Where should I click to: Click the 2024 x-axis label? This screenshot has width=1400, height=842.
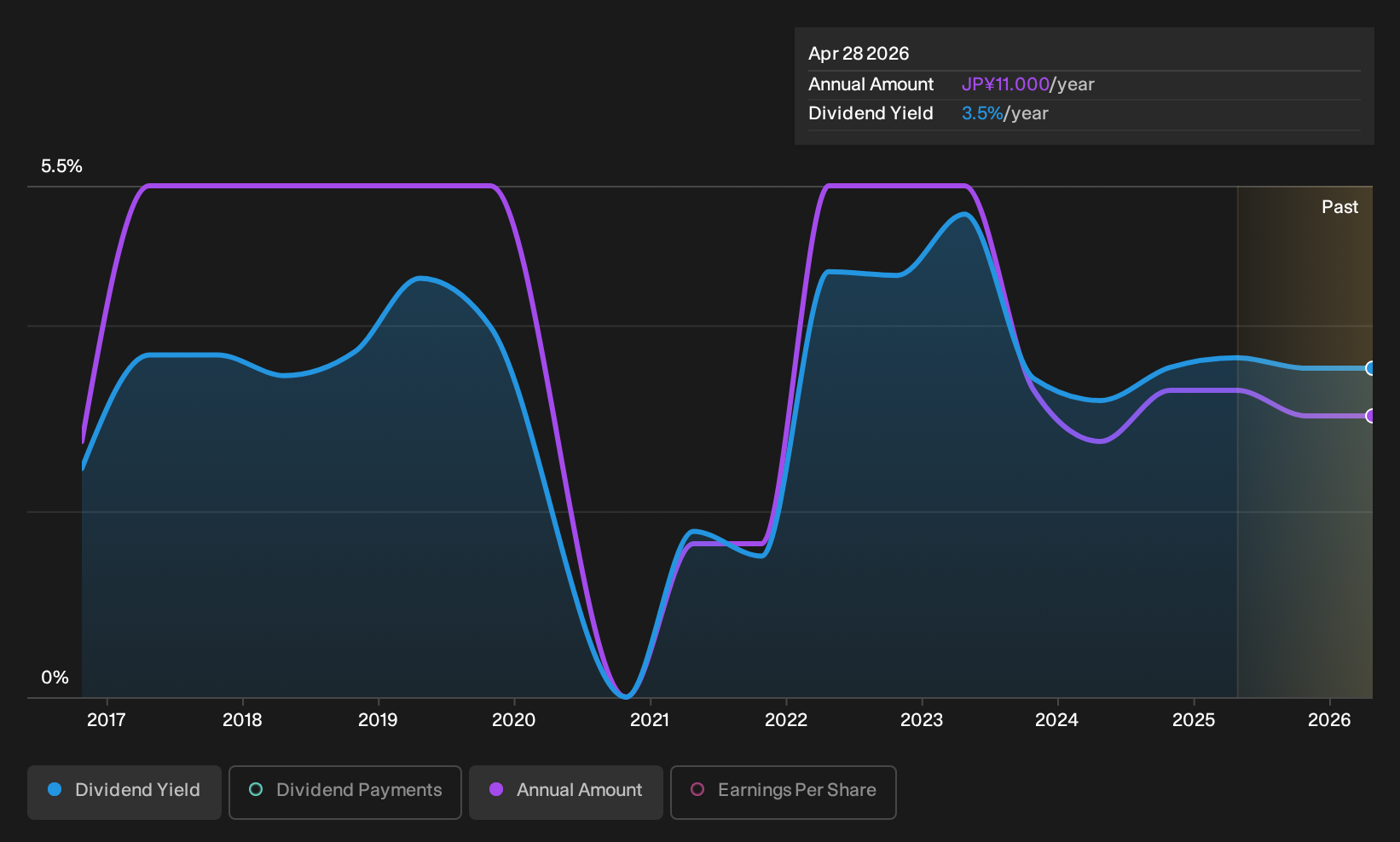tap(1057, 720)
